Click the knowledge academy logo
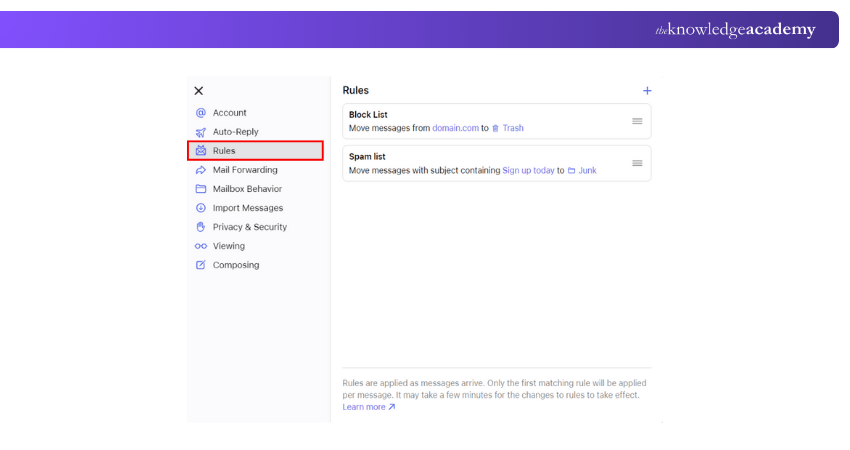Viewport: 850px width, 450px height. pos(735,29)
